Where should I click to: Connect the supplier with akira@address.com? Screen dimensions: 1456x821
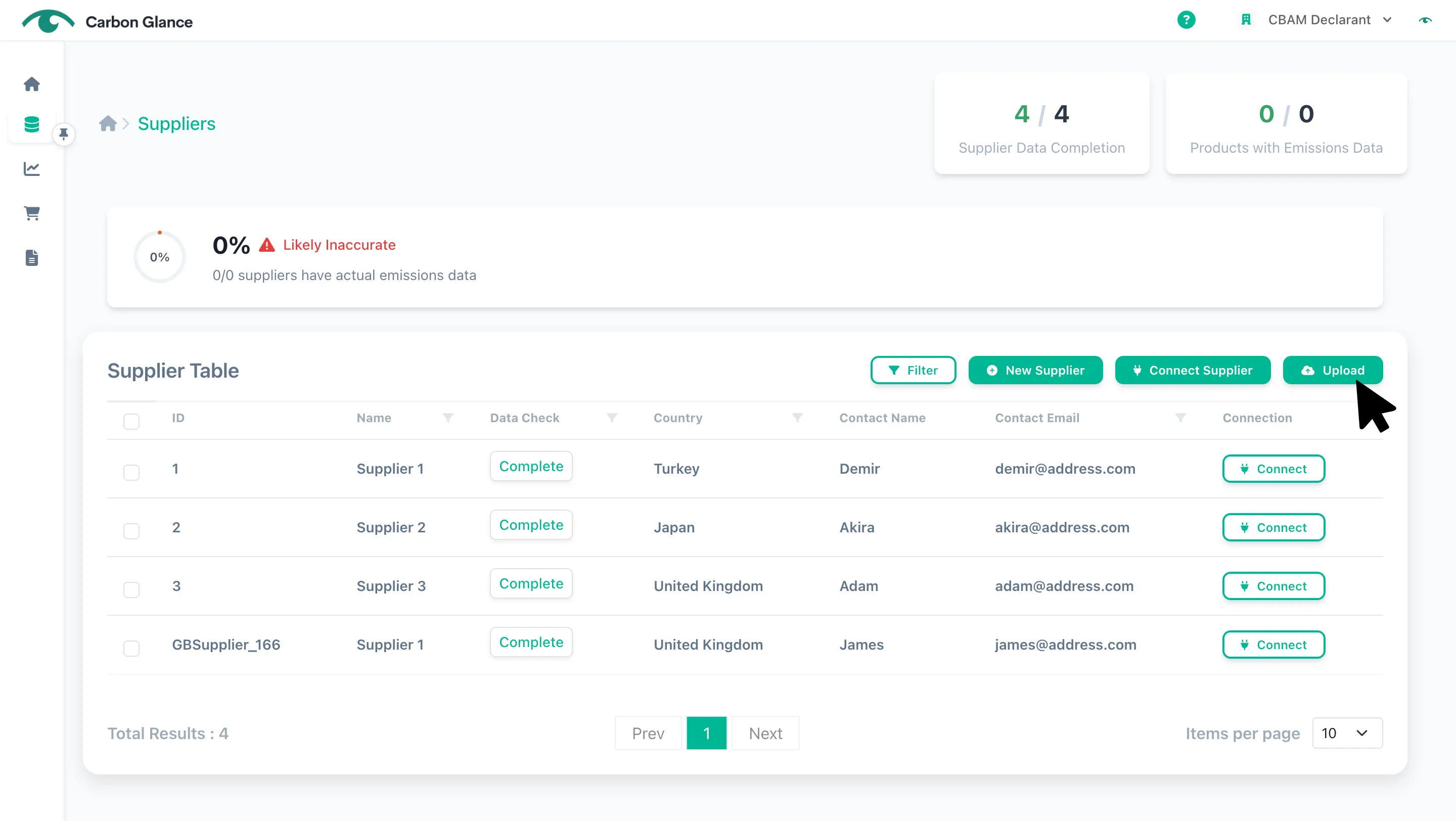pyautogui.click(x=1273, y=527)
